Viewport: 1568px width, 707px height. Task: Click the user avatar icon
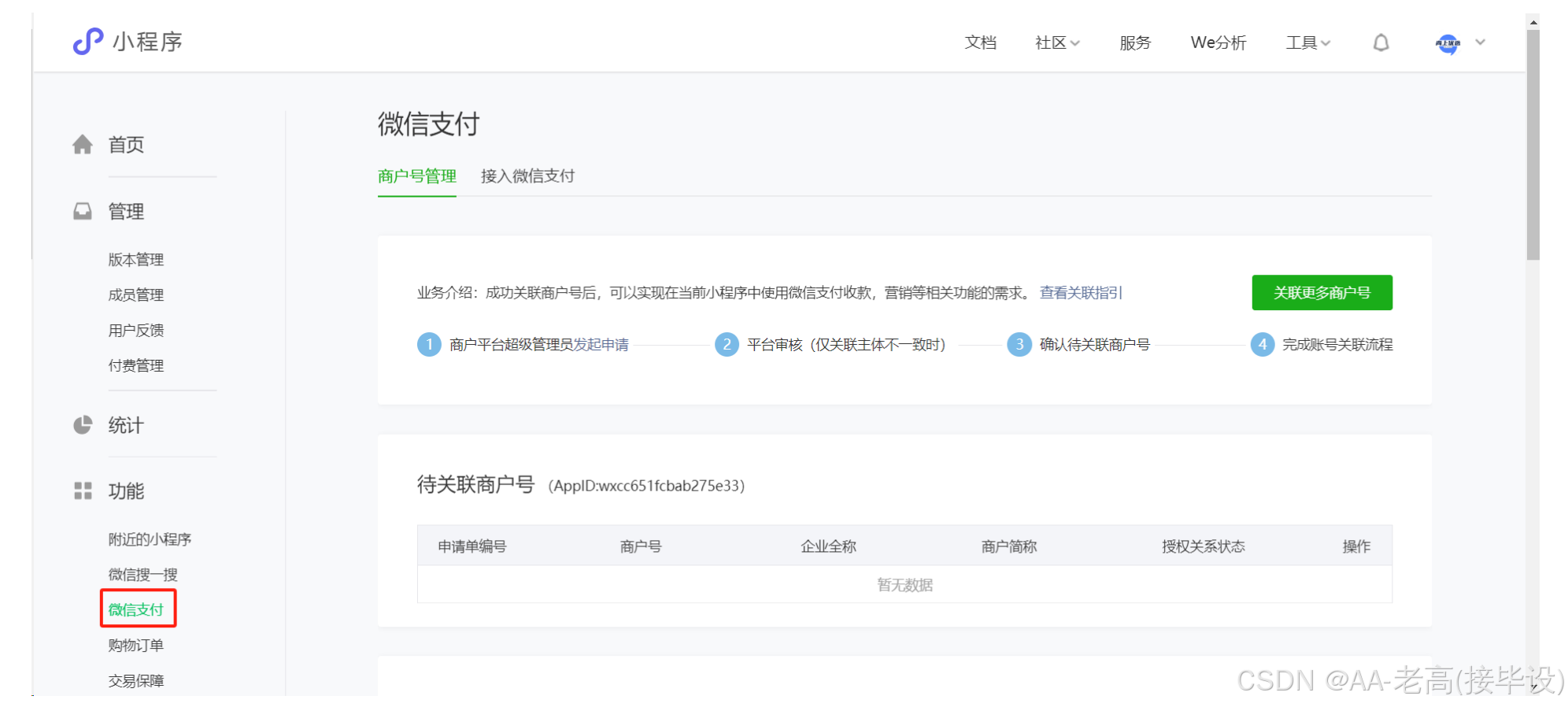(x=1448, y=43)
